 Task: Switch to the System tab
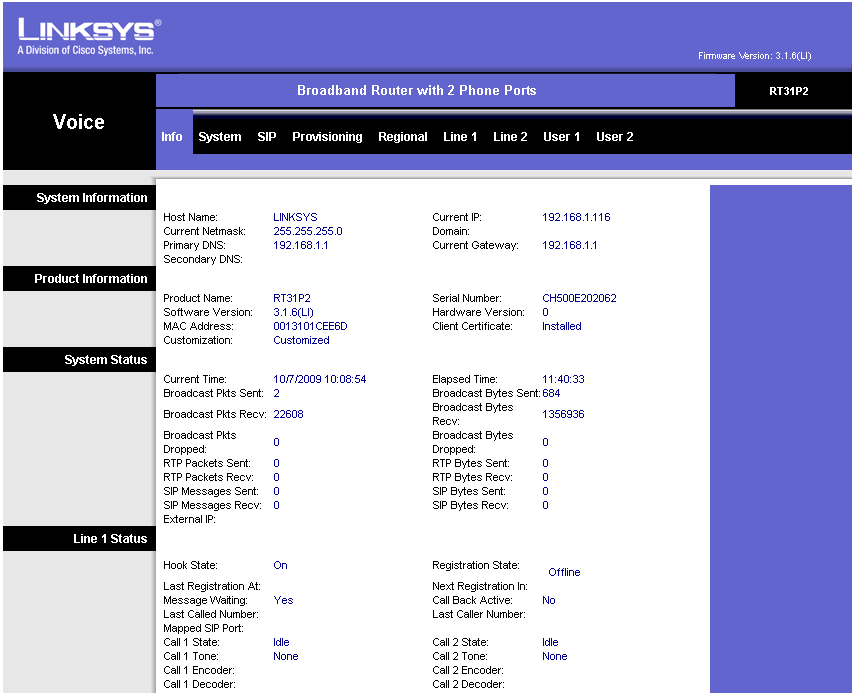pyautogui.click(x=220, y=137)
